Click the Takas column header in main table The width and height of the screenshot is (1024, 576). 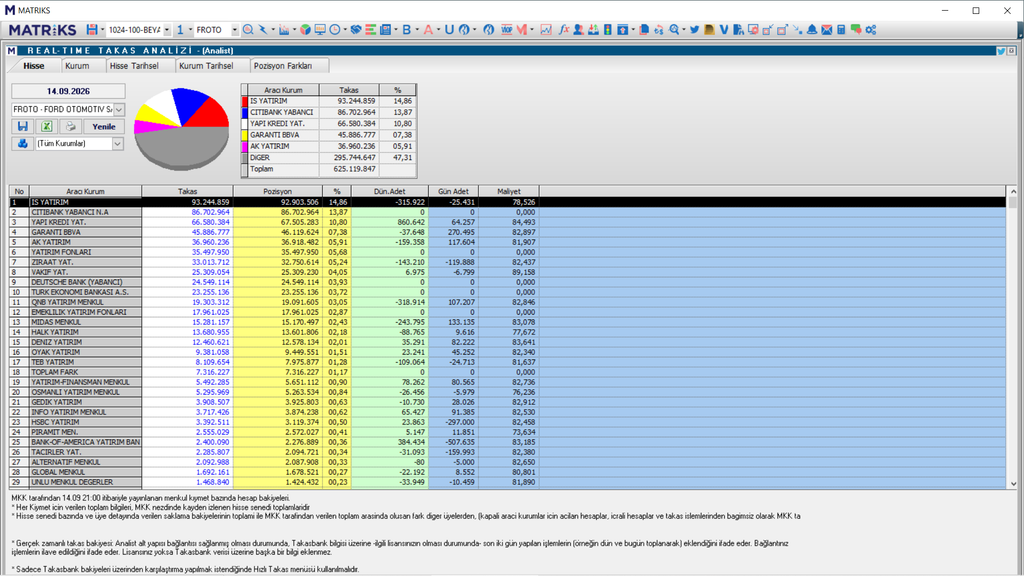[x=187, y=191]
